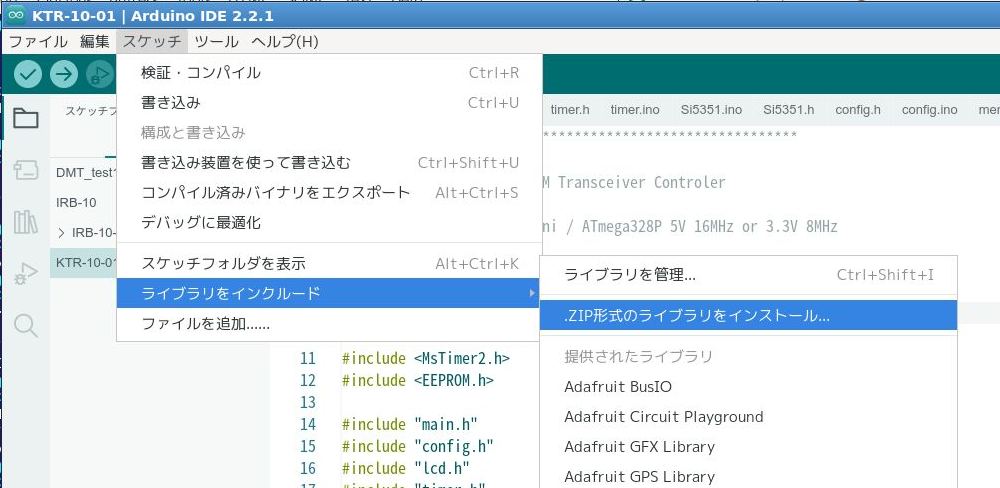Choose ファイルを追加...... entry
This screenshot has height=488, width=1000.
329,324
